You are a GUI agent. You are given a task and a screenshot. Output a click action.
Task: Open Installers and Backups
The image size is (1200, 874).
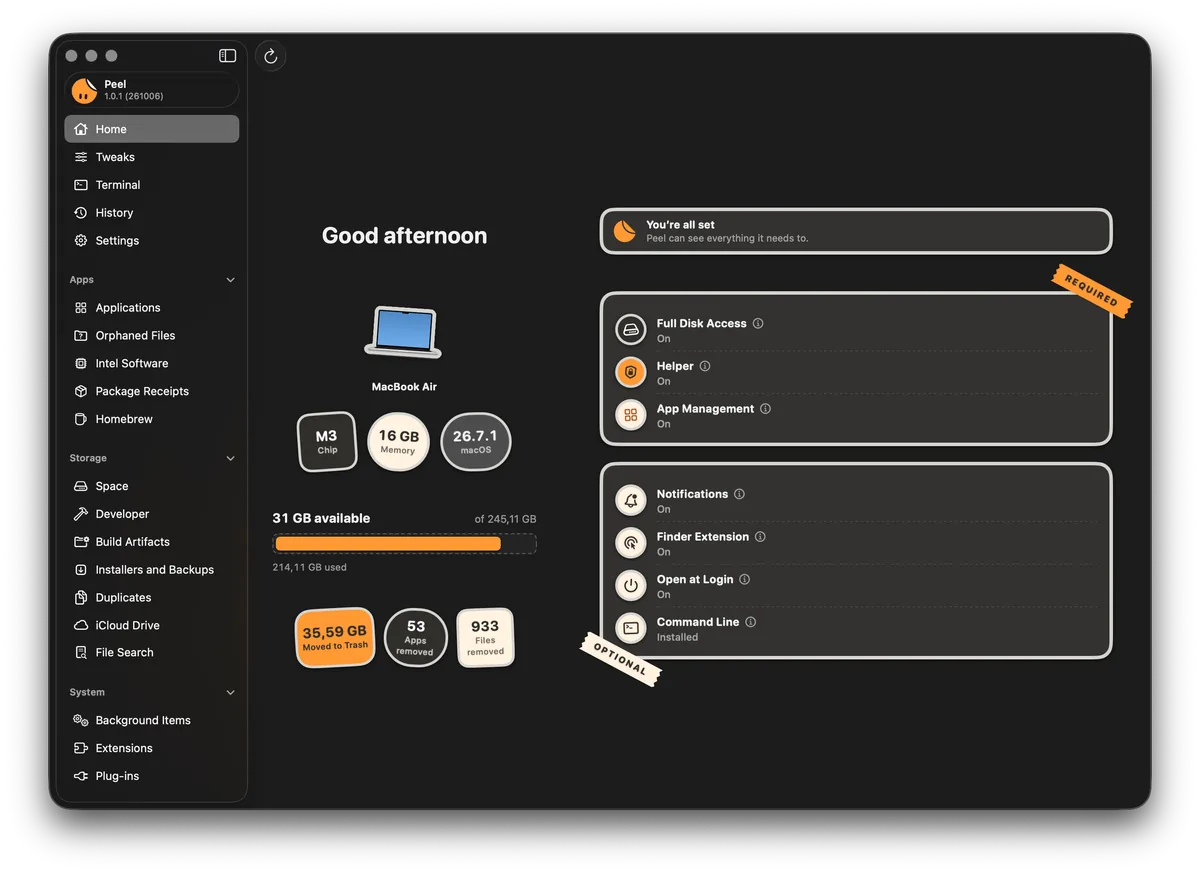coord(152,570)
